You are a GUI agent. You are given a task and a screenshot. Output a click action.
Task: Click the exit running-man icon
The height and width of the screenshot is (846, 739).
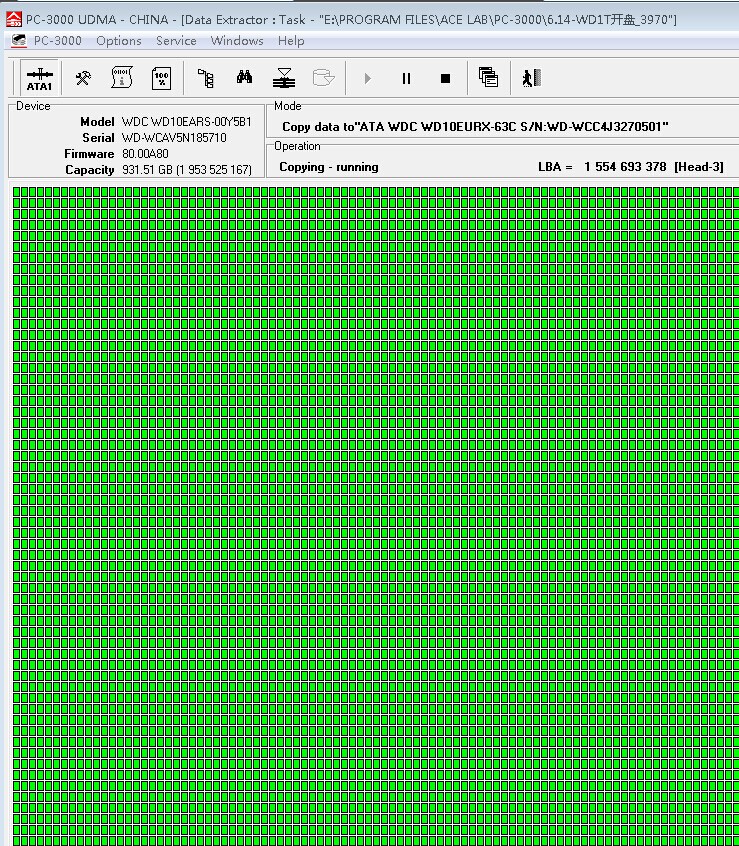click(530, 78)
